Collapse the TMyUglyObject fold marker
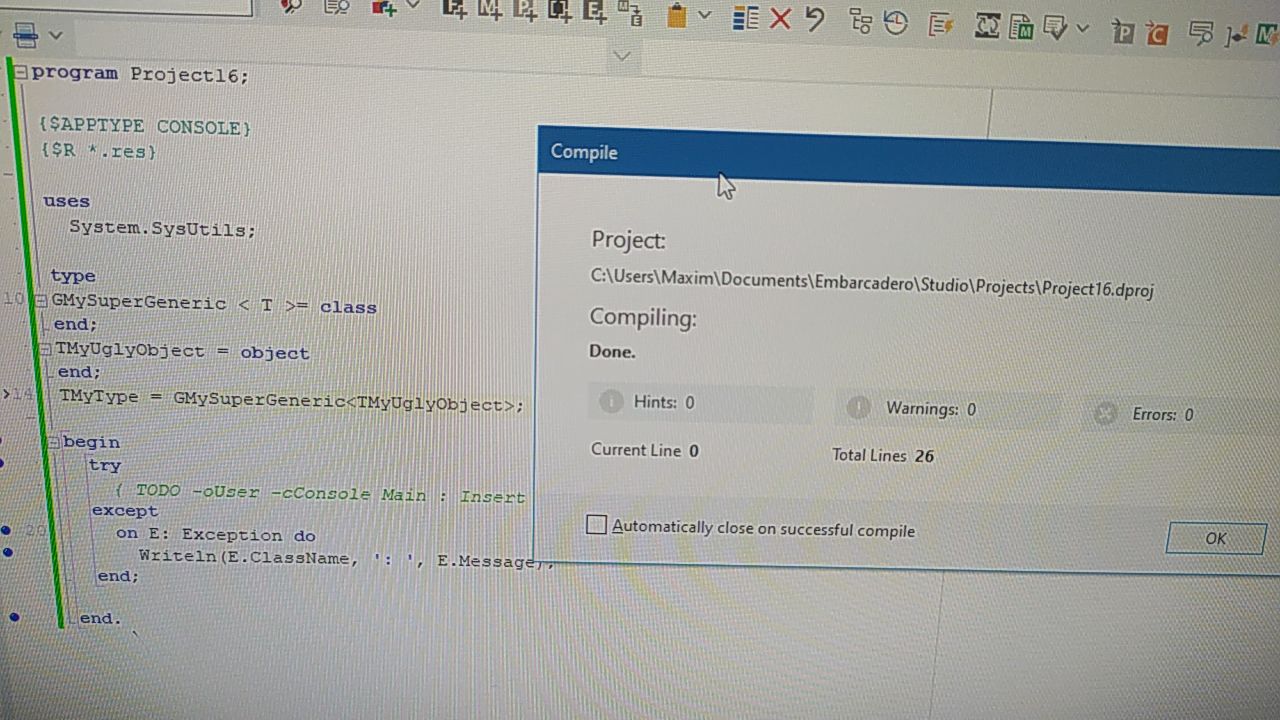 [x=46, y=349]
